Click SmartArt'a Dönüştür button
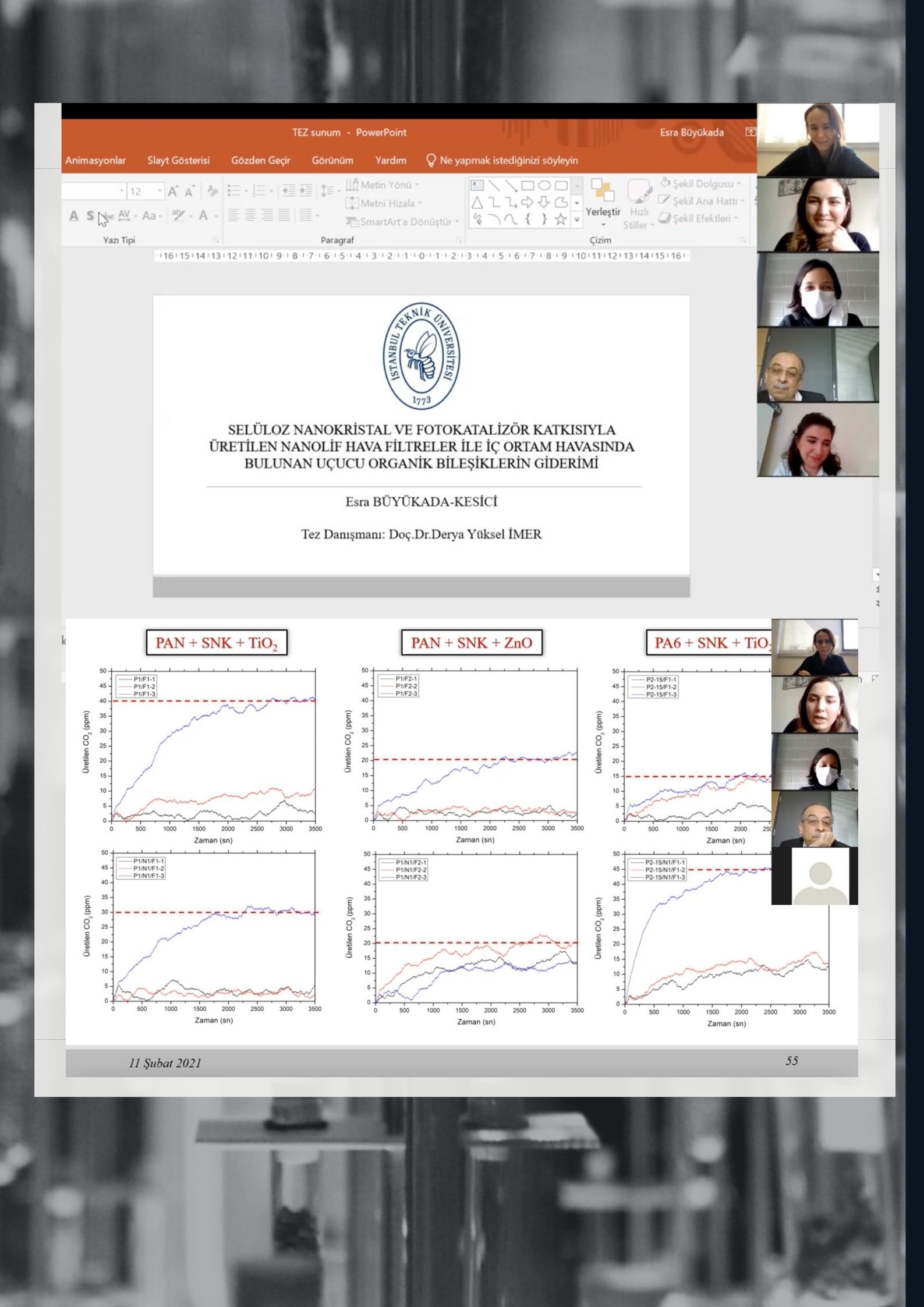This screenshot has width=924, height=1307. (402, 222)
